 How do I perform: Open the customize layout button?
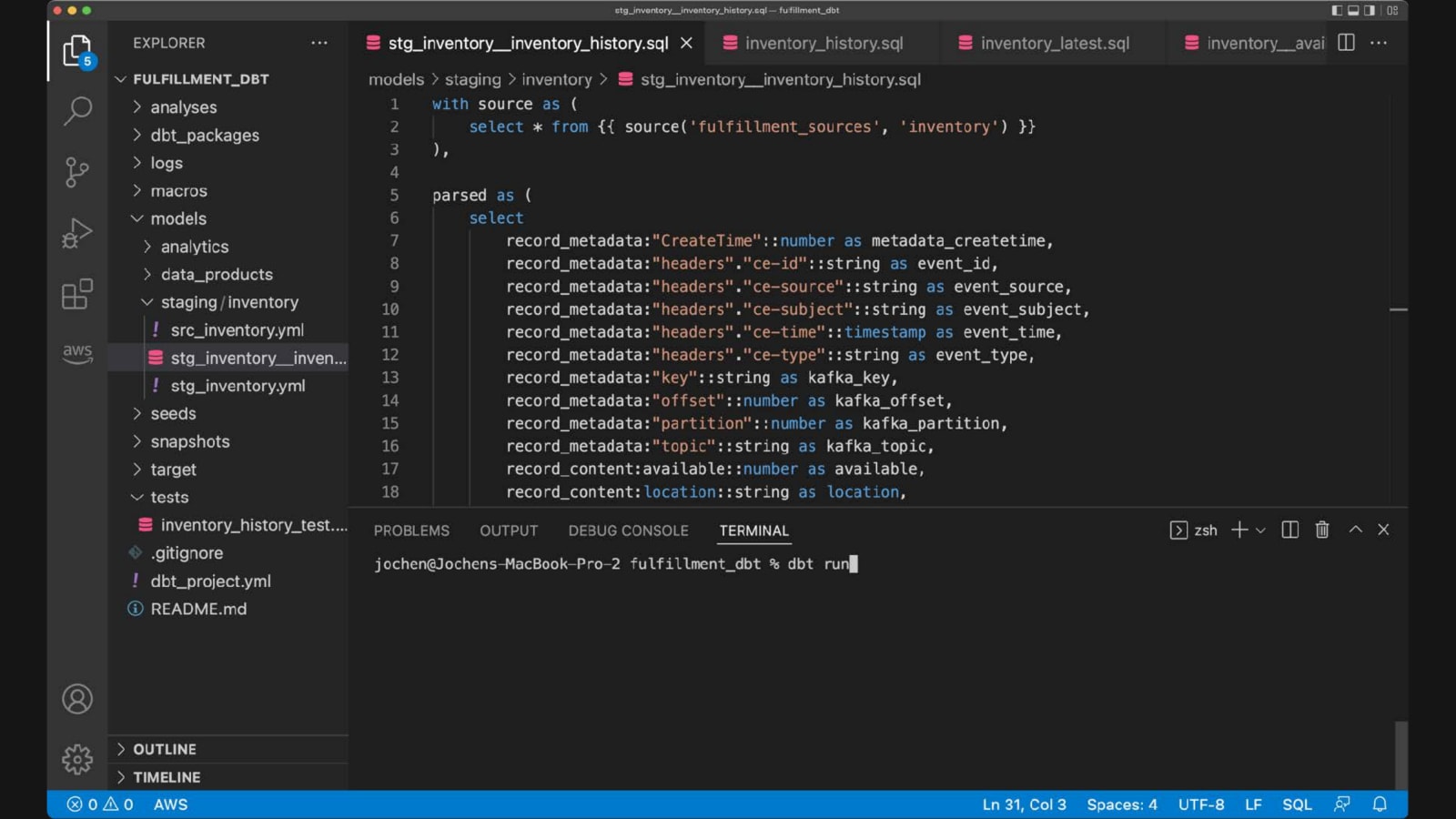click(1392, 11)
